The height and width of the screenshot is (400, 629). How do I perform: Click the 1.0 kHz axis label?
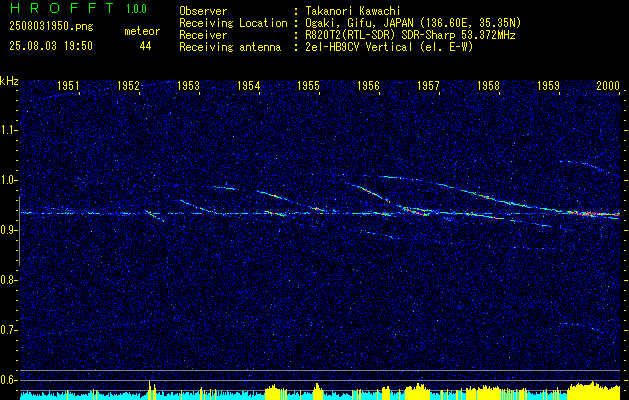pos(8,180)
